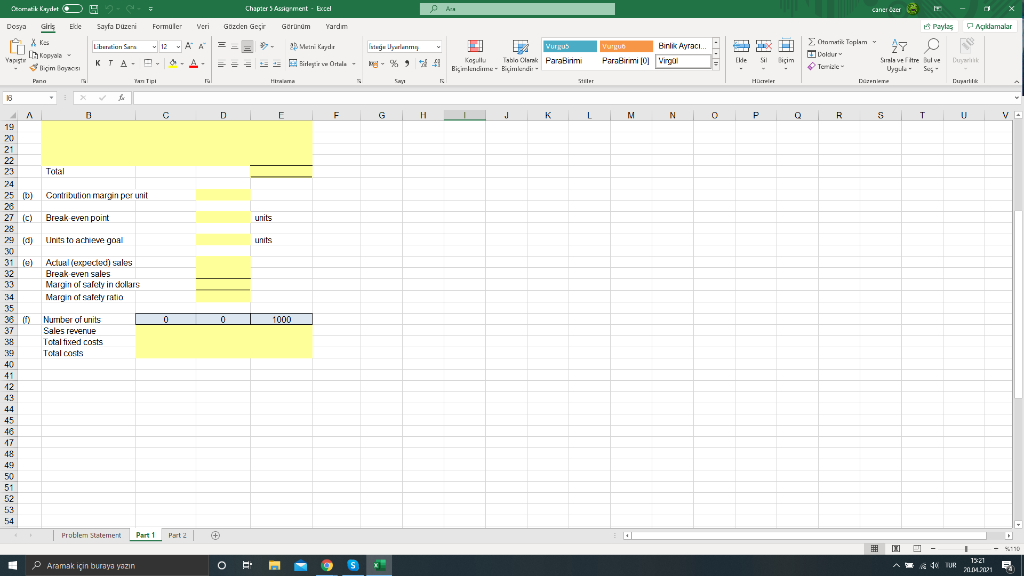The width and height of the screenshot is (1024, 576).
Task: Click the Paylaş share button
Action: click(938, 27)
